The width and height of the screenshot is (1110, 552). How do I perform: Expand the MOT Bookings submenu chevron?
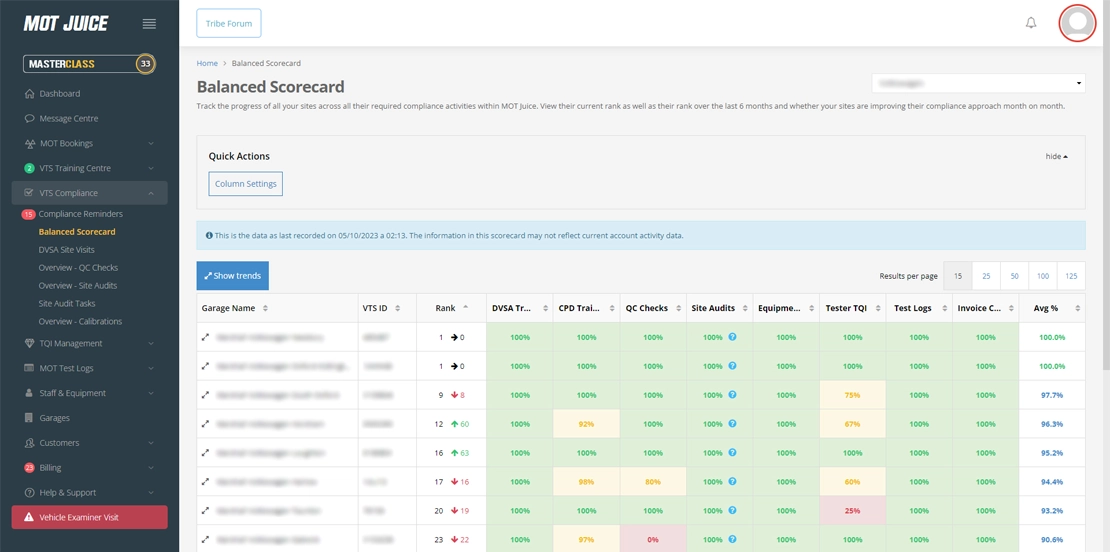click(x=151, y=144)
